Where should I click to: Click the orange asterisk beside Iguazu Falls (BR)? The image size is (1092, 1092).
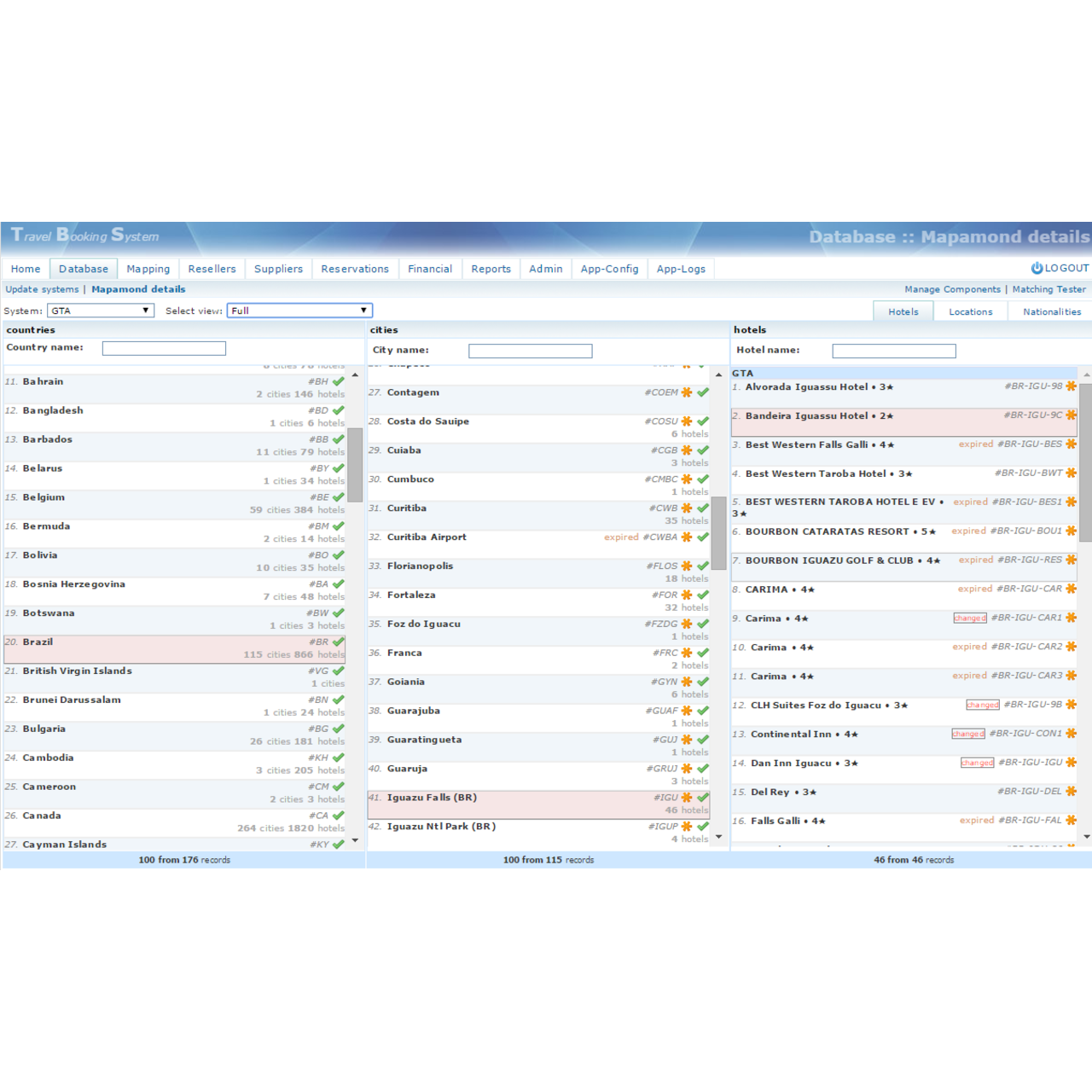click(687, 798)
